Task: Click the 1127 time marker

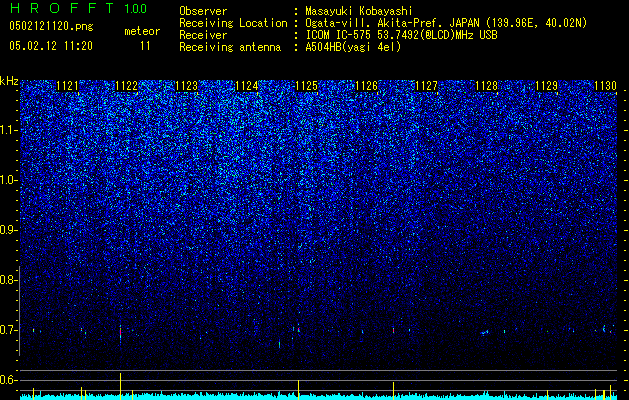Action: click(x=426, y=86)
